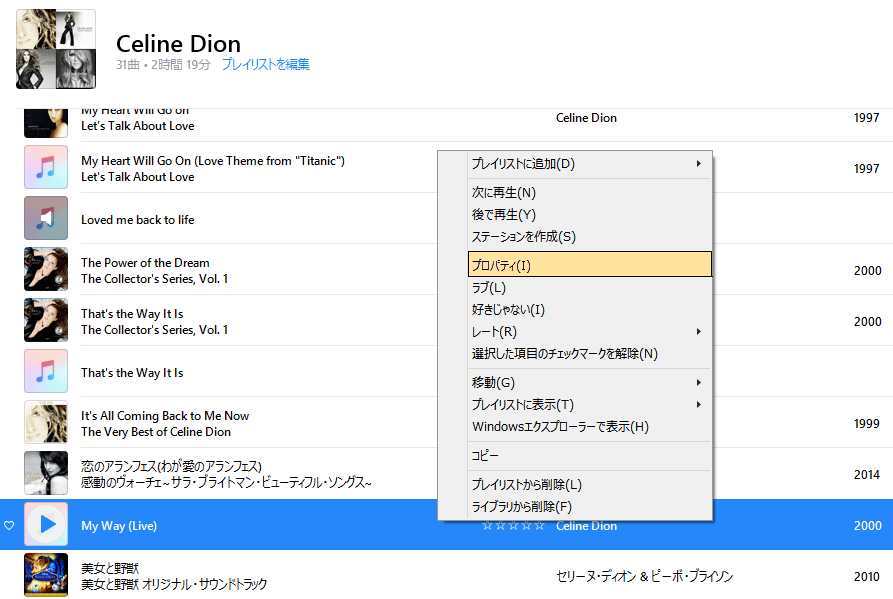Viewport: 893px width, 599px height.
Task: Click the album name 美女と野獣 オリジナル・サウンドトラック
Action: point(174,584)
